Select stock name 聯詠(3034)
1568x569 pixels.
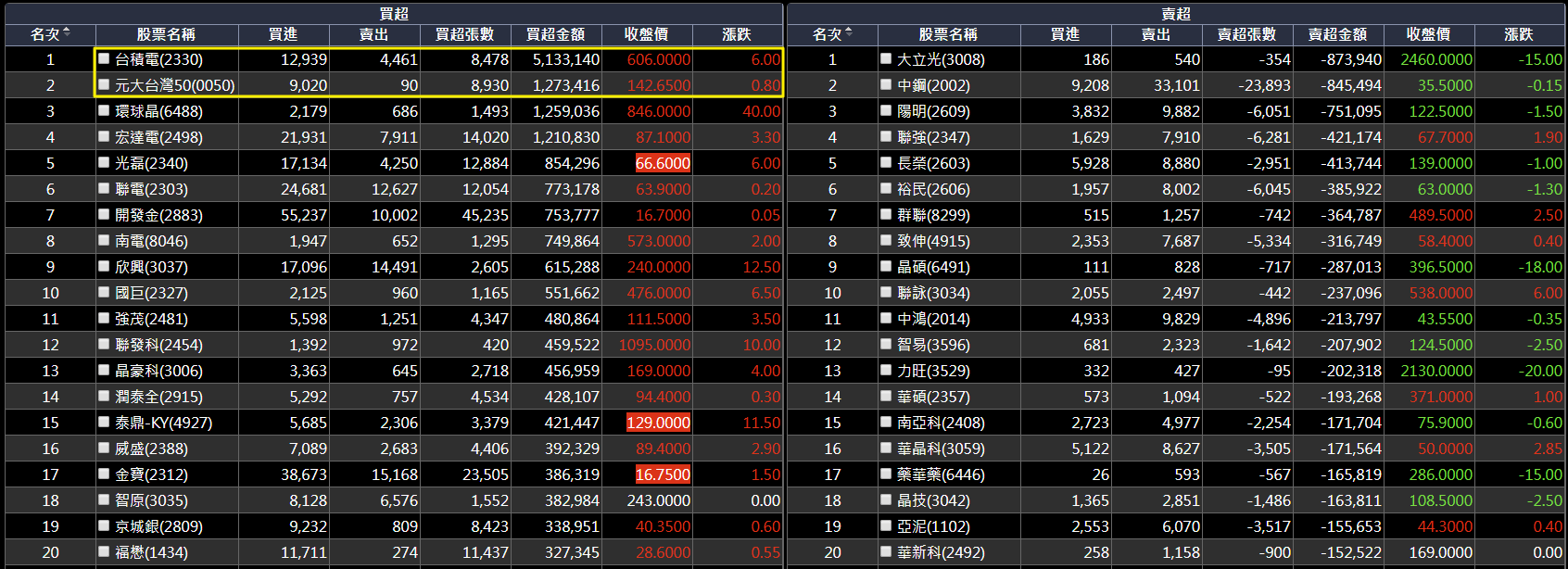click(x=933, y=293)
